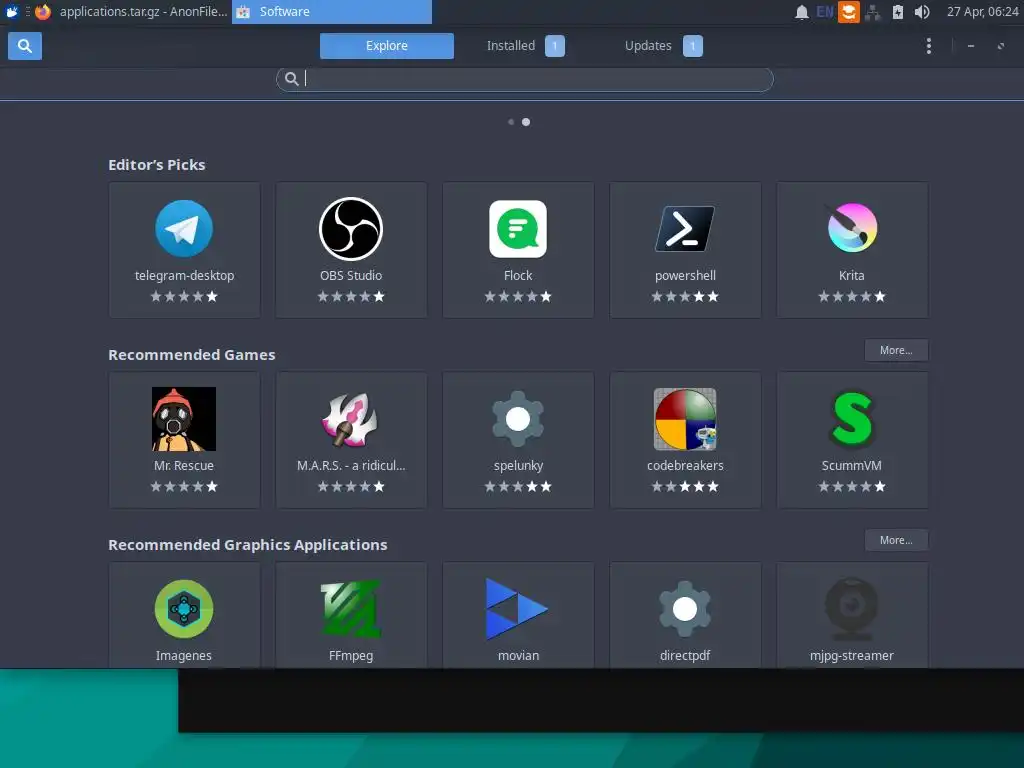Click the software search input field
The height and width of the screenshot is (768, 1024).
525,79
